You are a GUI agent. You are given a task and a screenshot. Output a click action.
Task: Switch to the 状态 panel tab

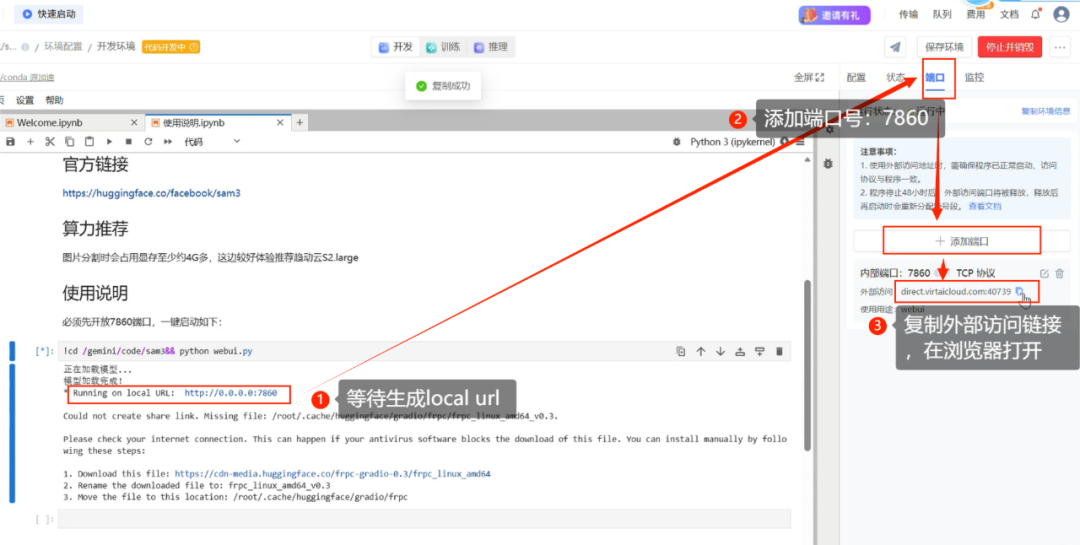click(x=895, y=77)
